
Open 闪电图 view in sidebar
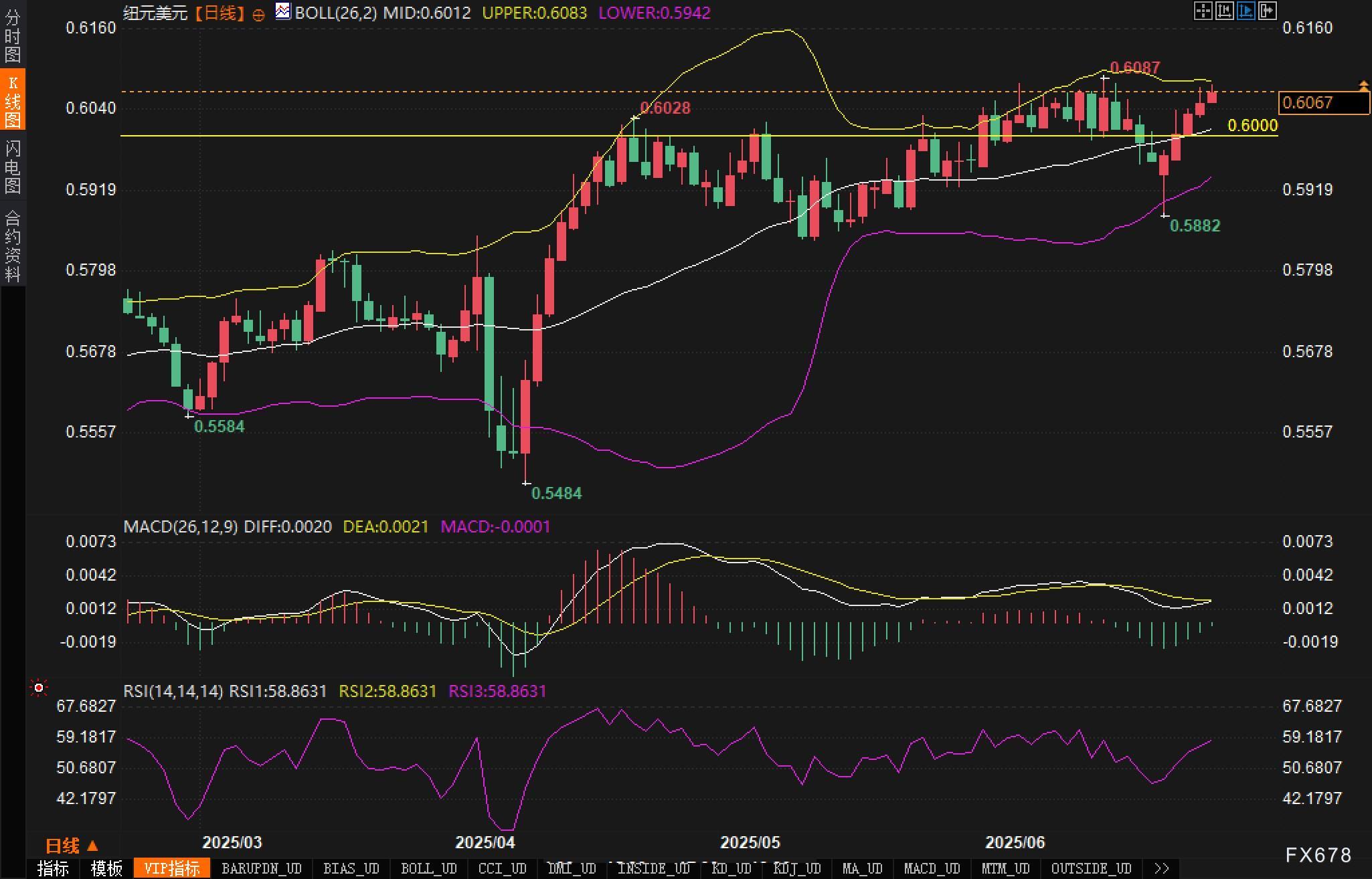13,167
